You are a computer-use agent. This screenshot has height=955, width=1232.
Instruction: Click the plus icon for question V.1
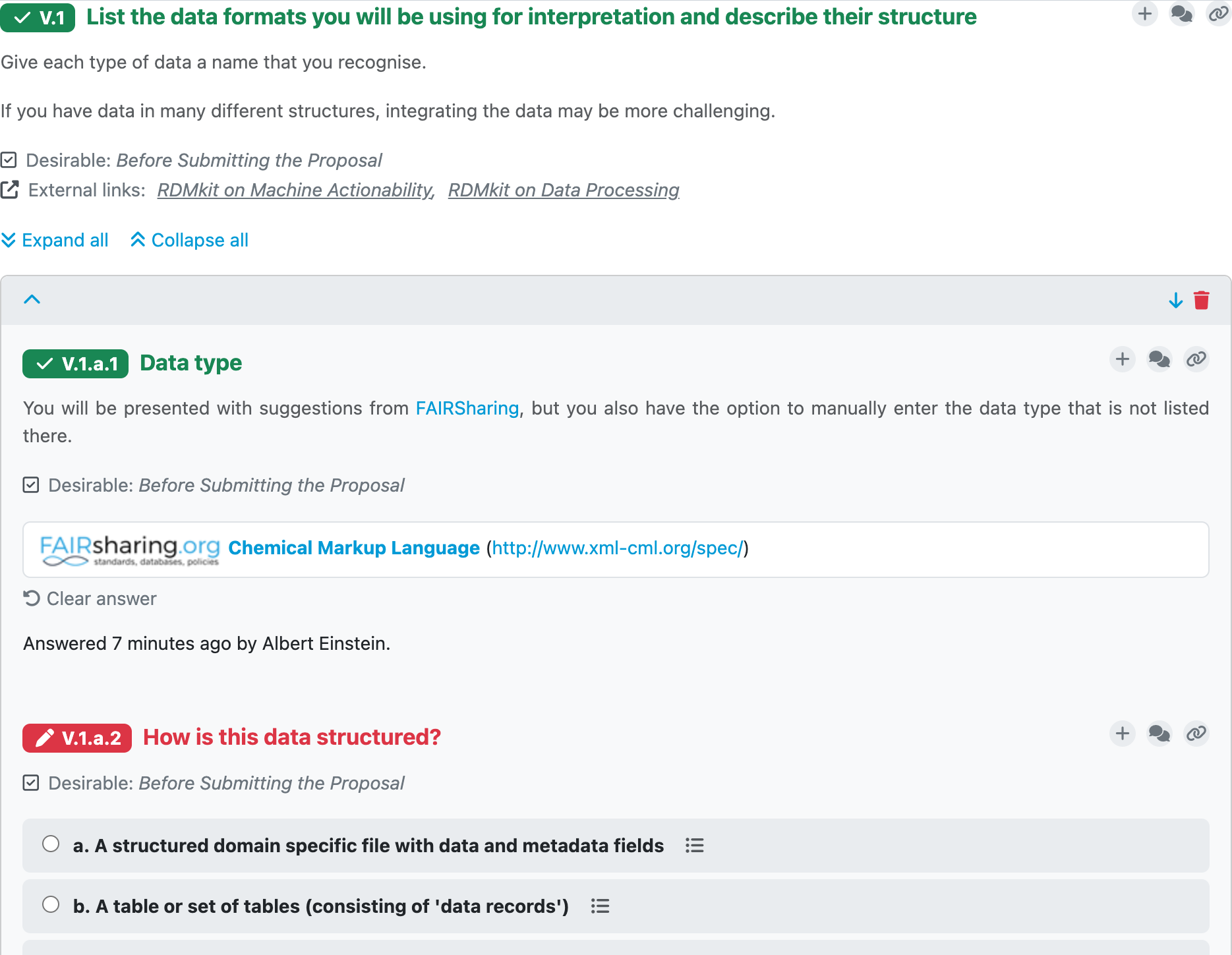pyautogui.click(x=1145, y=14)
